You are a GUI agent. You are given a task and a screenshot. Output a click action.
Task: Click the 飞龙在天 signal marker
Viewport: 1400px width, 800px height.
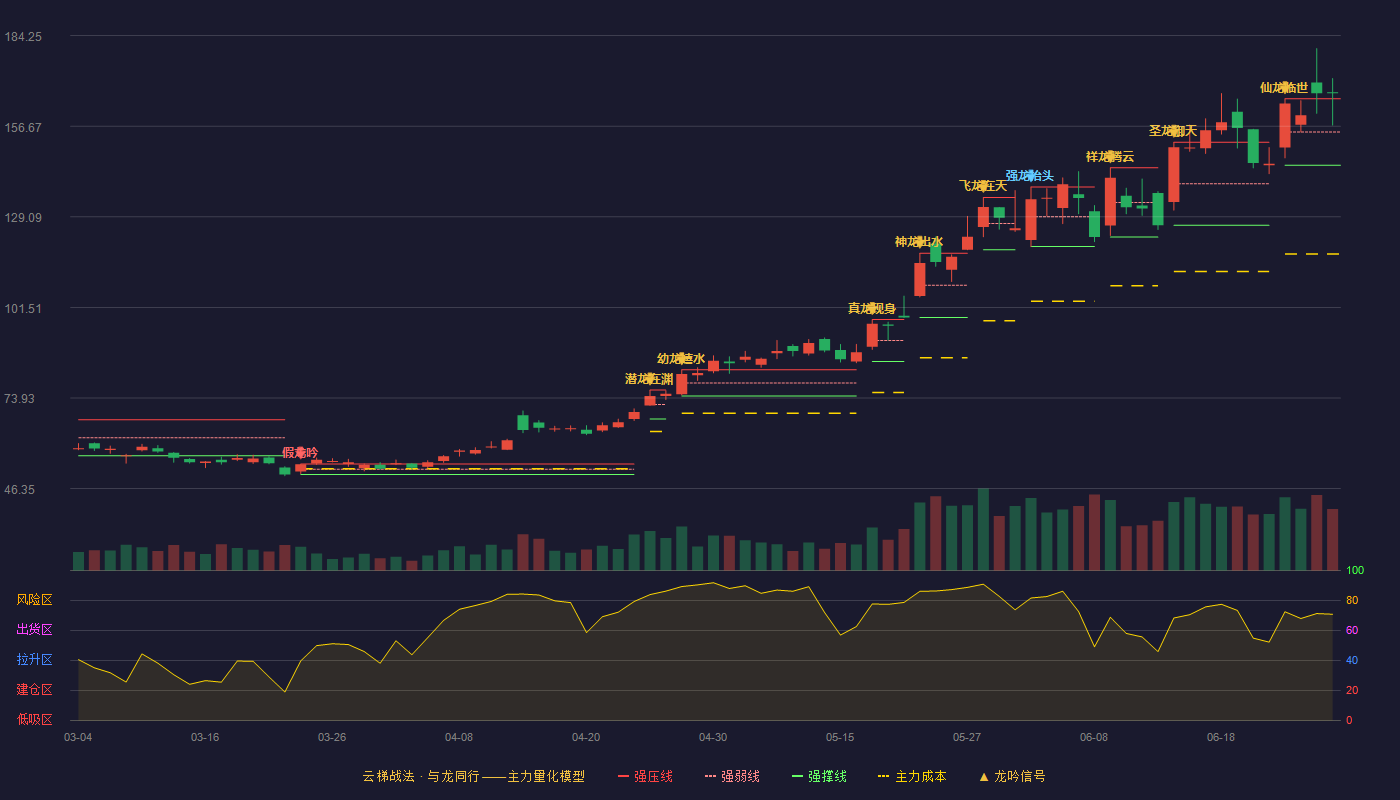(983, 186)
